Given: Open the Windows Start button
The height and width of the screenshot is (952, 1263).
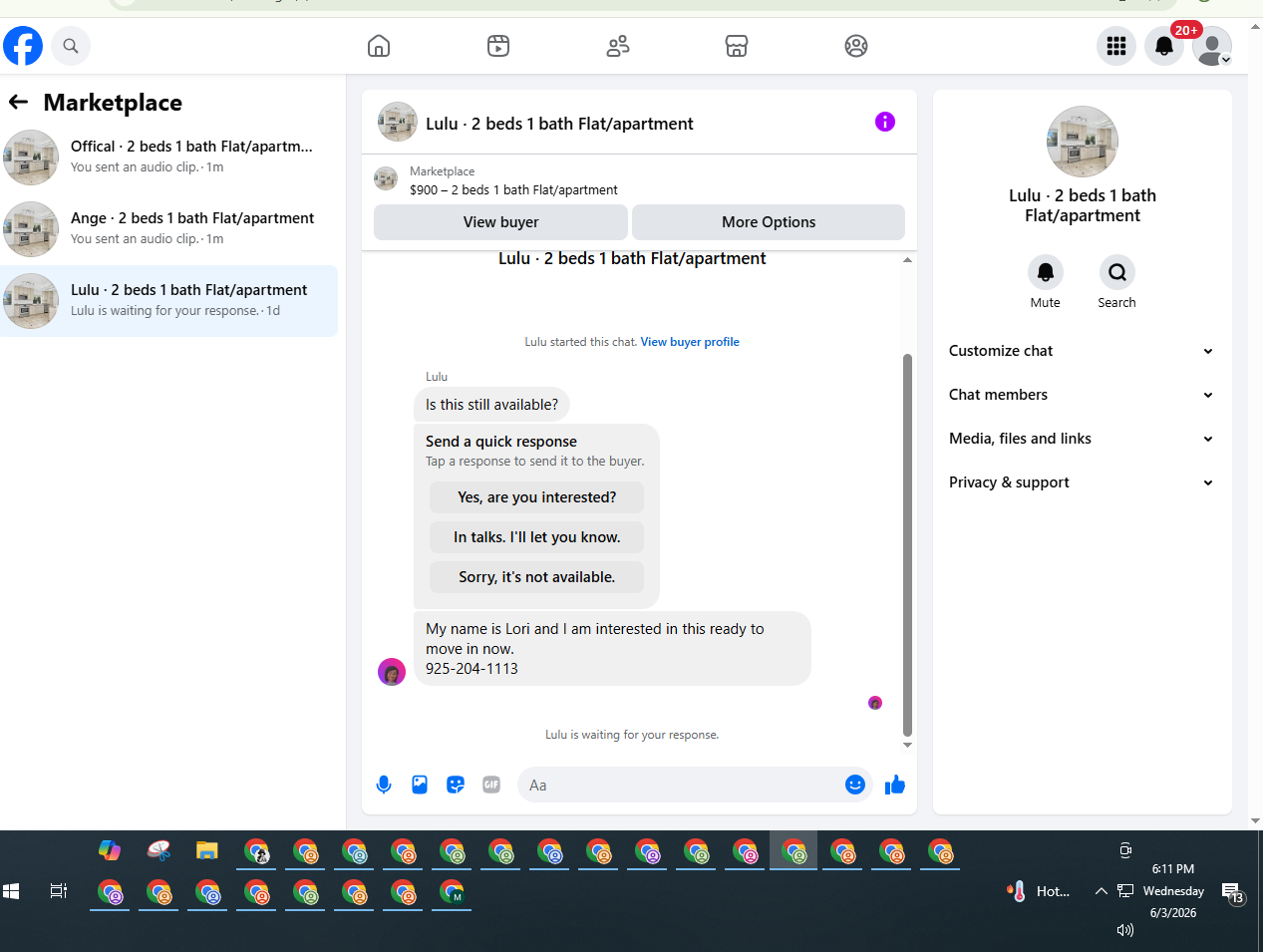Looking at the screenshot, I should click(11, 891).
